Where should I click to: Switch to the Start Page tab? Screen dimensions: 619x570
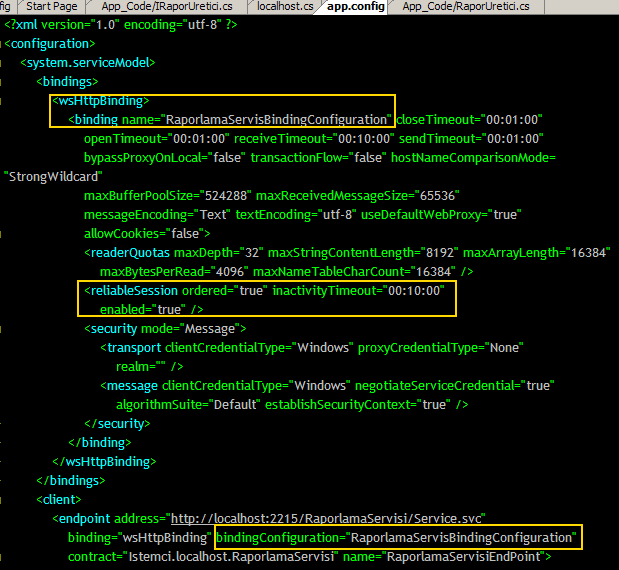[53, 7]
